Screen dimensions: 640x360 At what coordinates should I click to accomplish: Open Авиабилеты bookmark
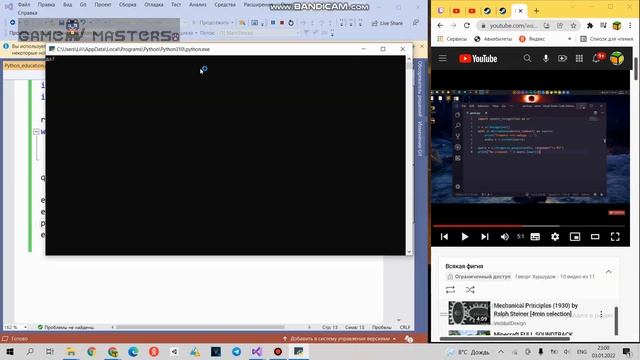pyautogui.click(x=493, y=39)
